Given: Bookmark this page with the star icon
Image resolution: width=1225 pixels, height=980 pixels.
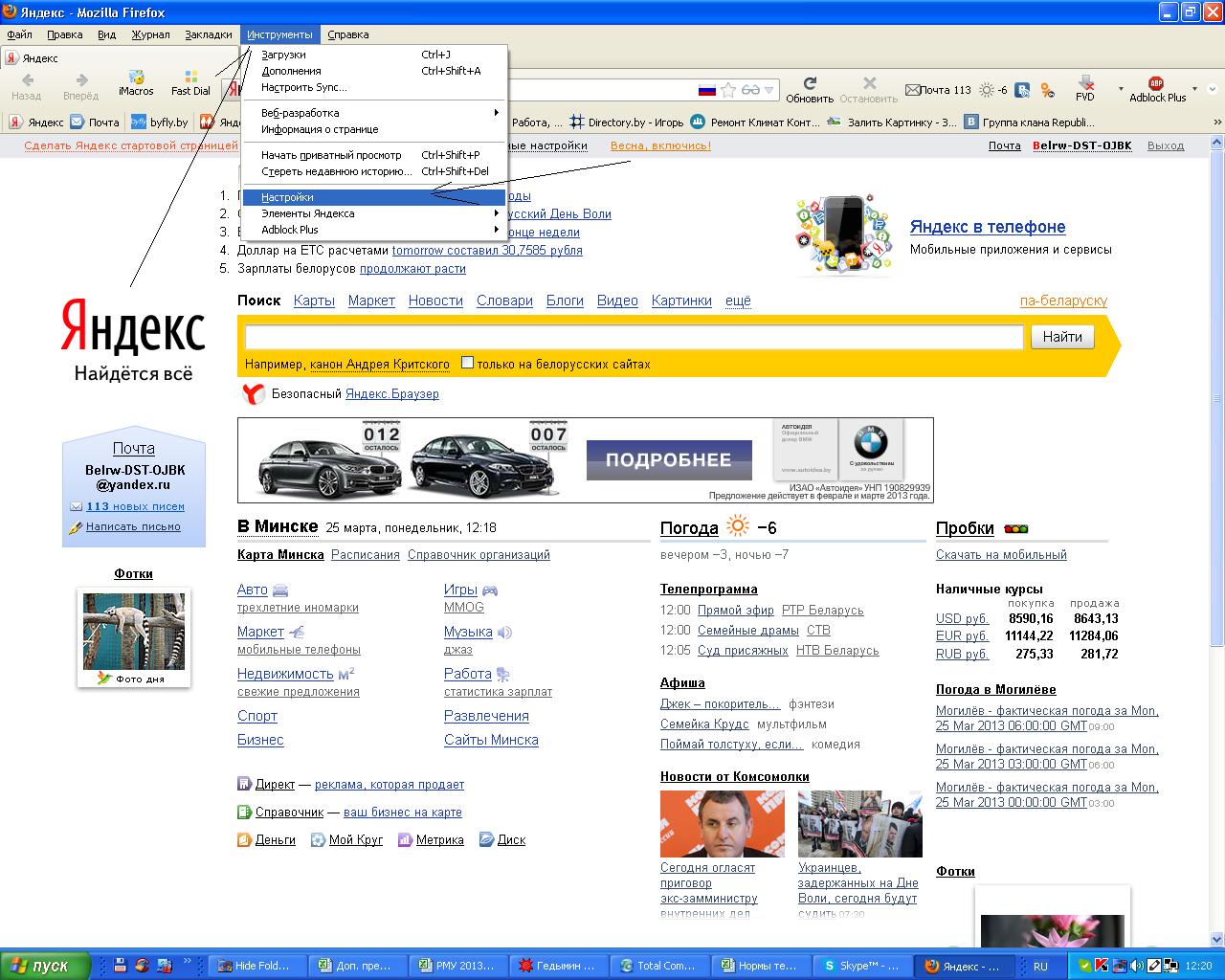Looking at the screenshot, I should (x=728, y=90).
